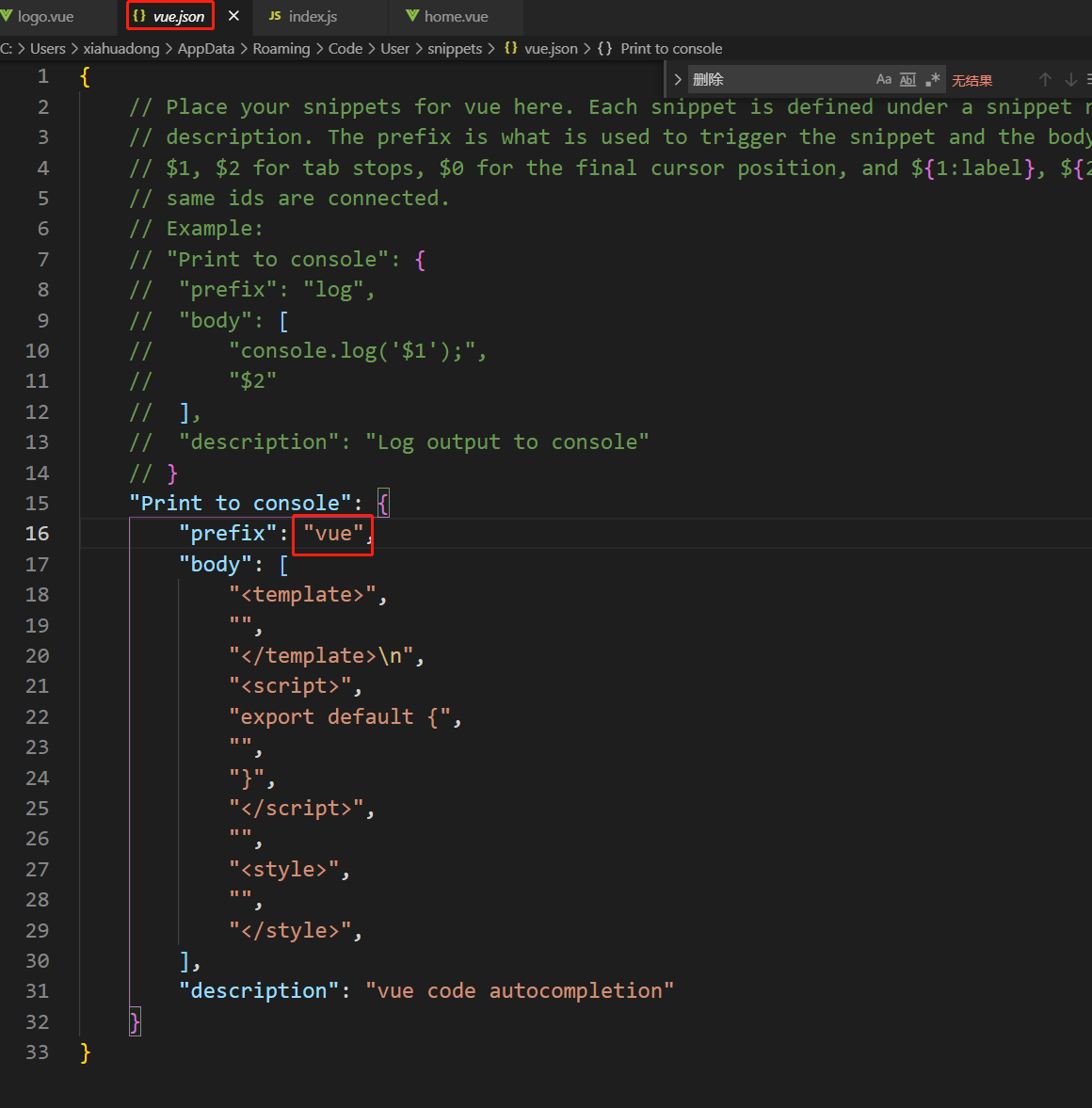Image resolution: width=1092 pixels, height=1108 pixels.
Task: Click line number 16 in gutter
Action: 37,534
